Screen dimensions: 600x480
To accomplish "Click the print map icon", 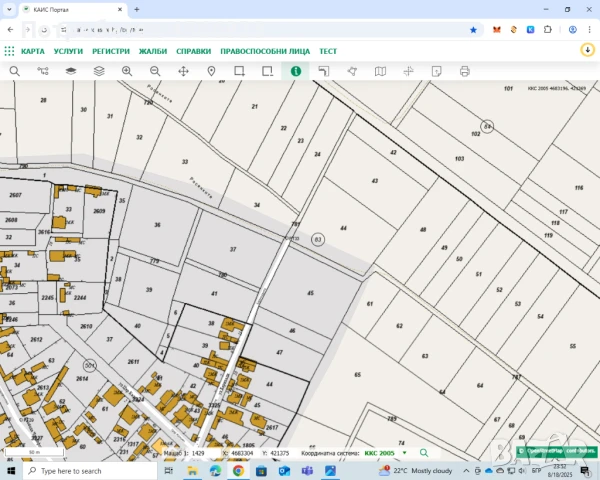I will coord(465,71).
